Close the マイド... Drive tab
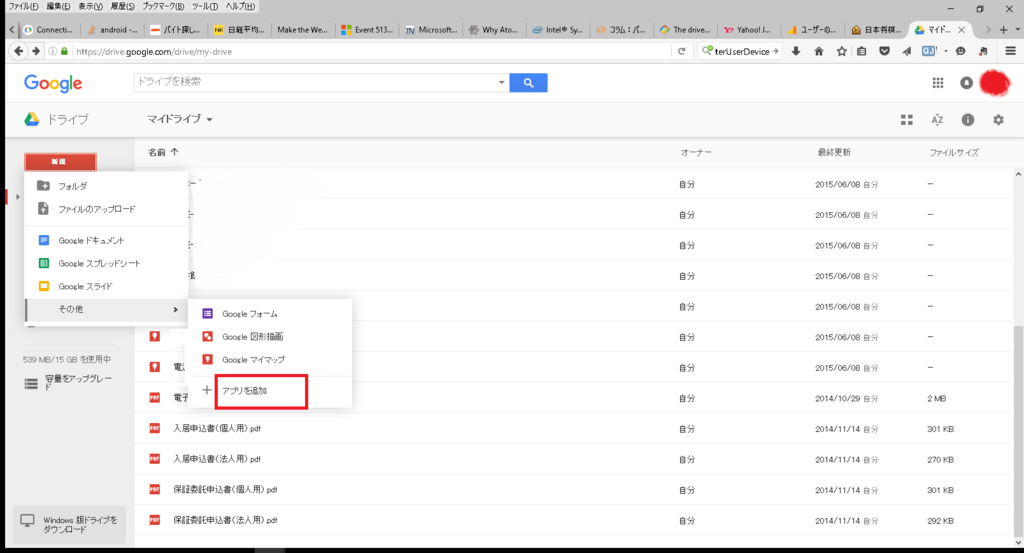 [x=961, y=29]
